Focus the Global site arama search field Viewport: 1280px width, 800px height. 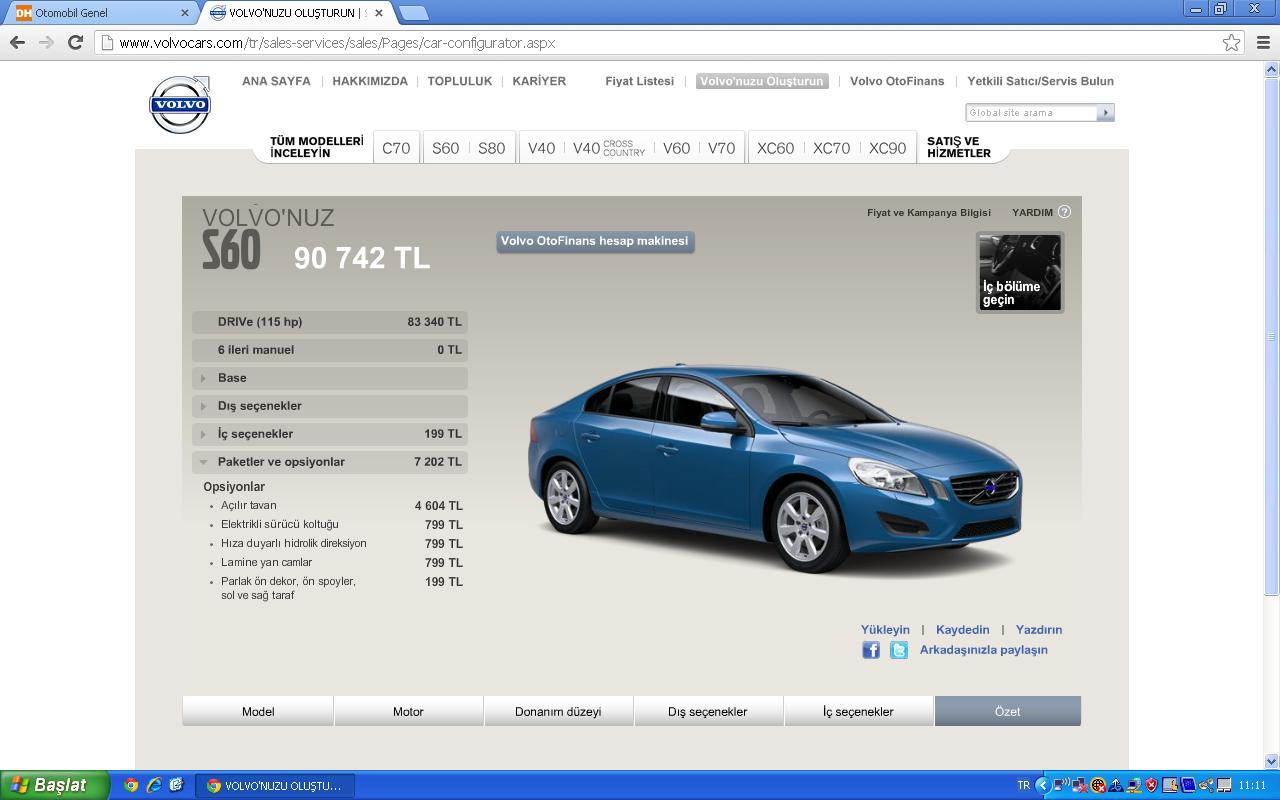click(1031, 113)
